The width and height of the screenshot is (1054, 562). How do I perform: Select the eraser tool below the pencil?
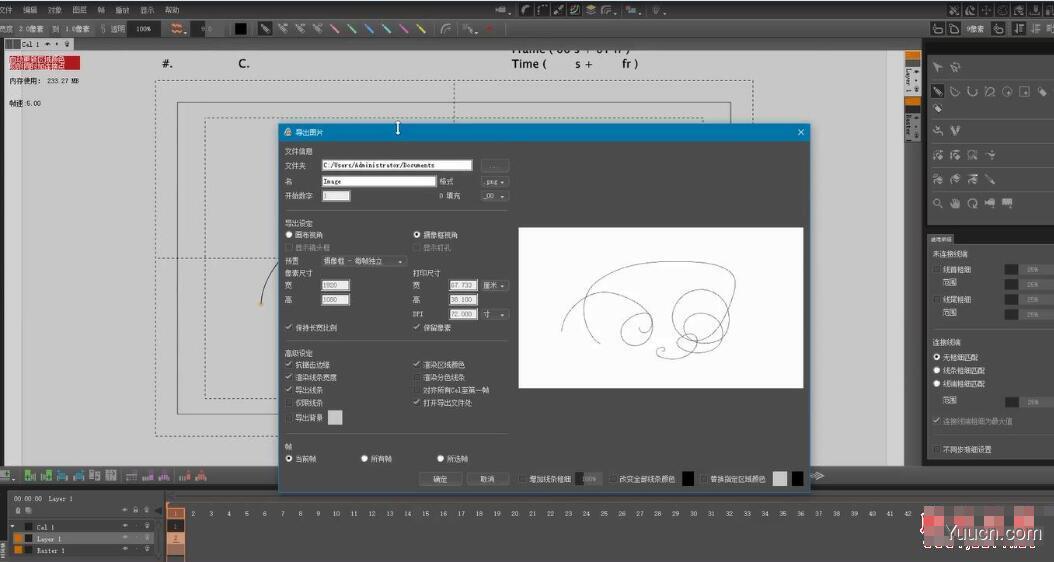tap(938, 108)
